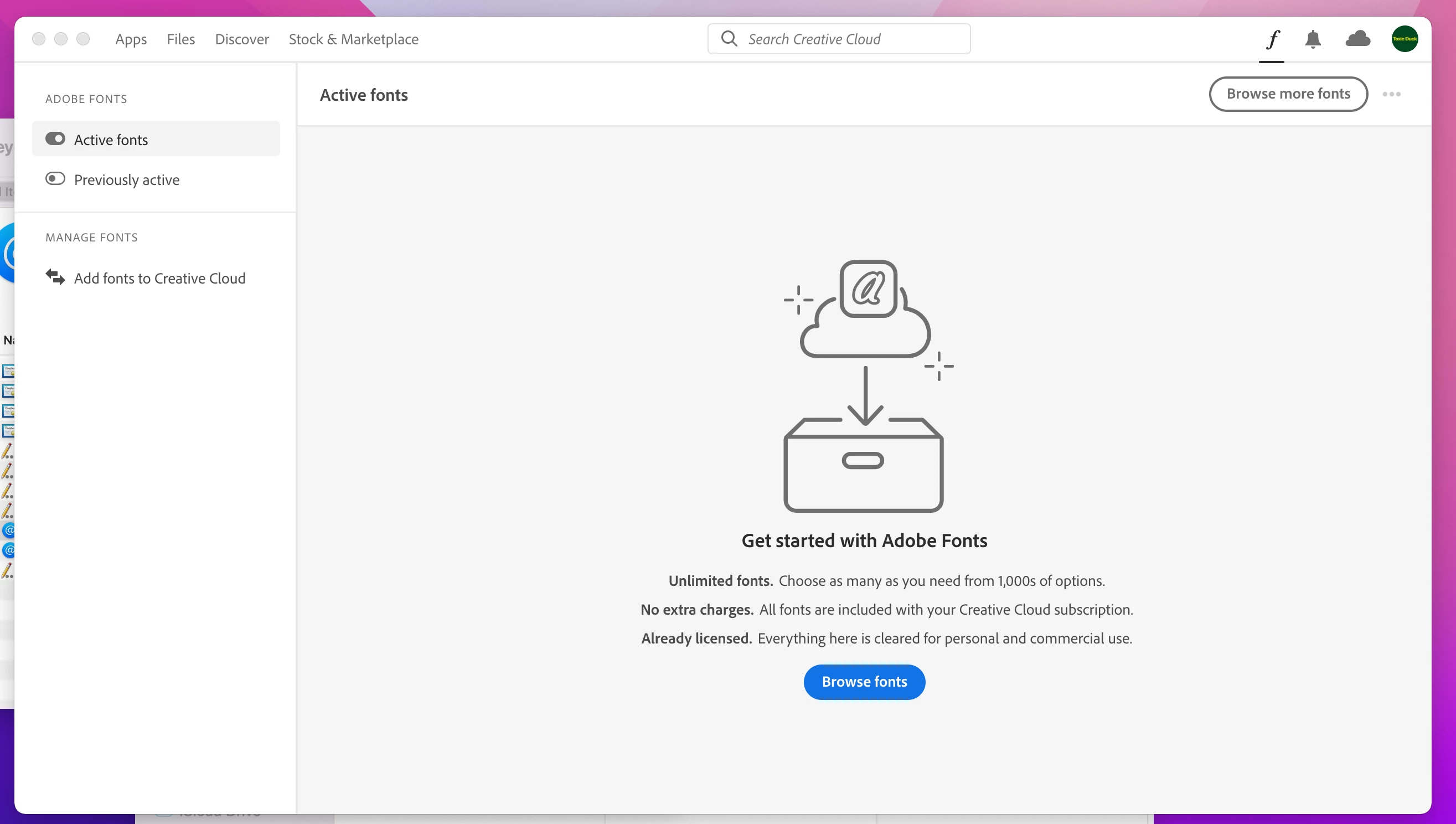Select Previously active in the sidebar

tap(127, 179)
